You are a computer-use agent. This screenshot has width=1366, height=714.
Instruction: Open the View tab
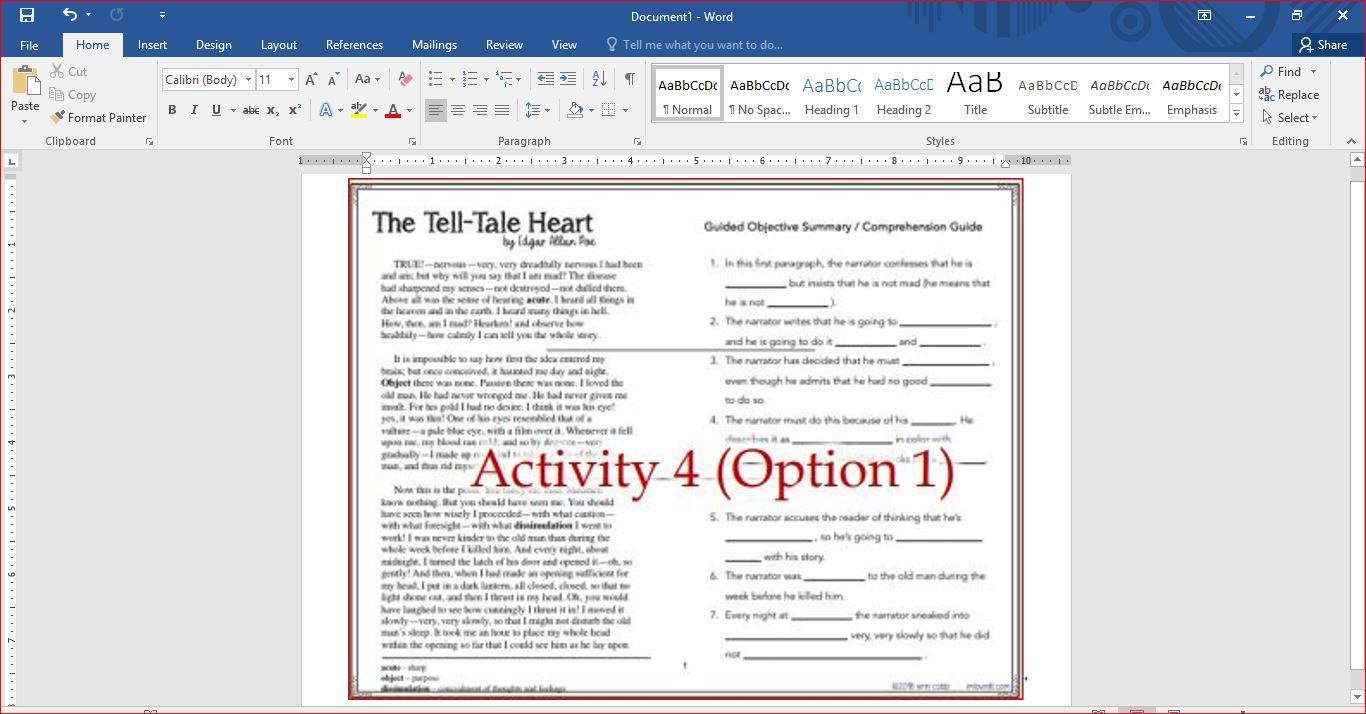pyautogui.click(x=564, y=45)
